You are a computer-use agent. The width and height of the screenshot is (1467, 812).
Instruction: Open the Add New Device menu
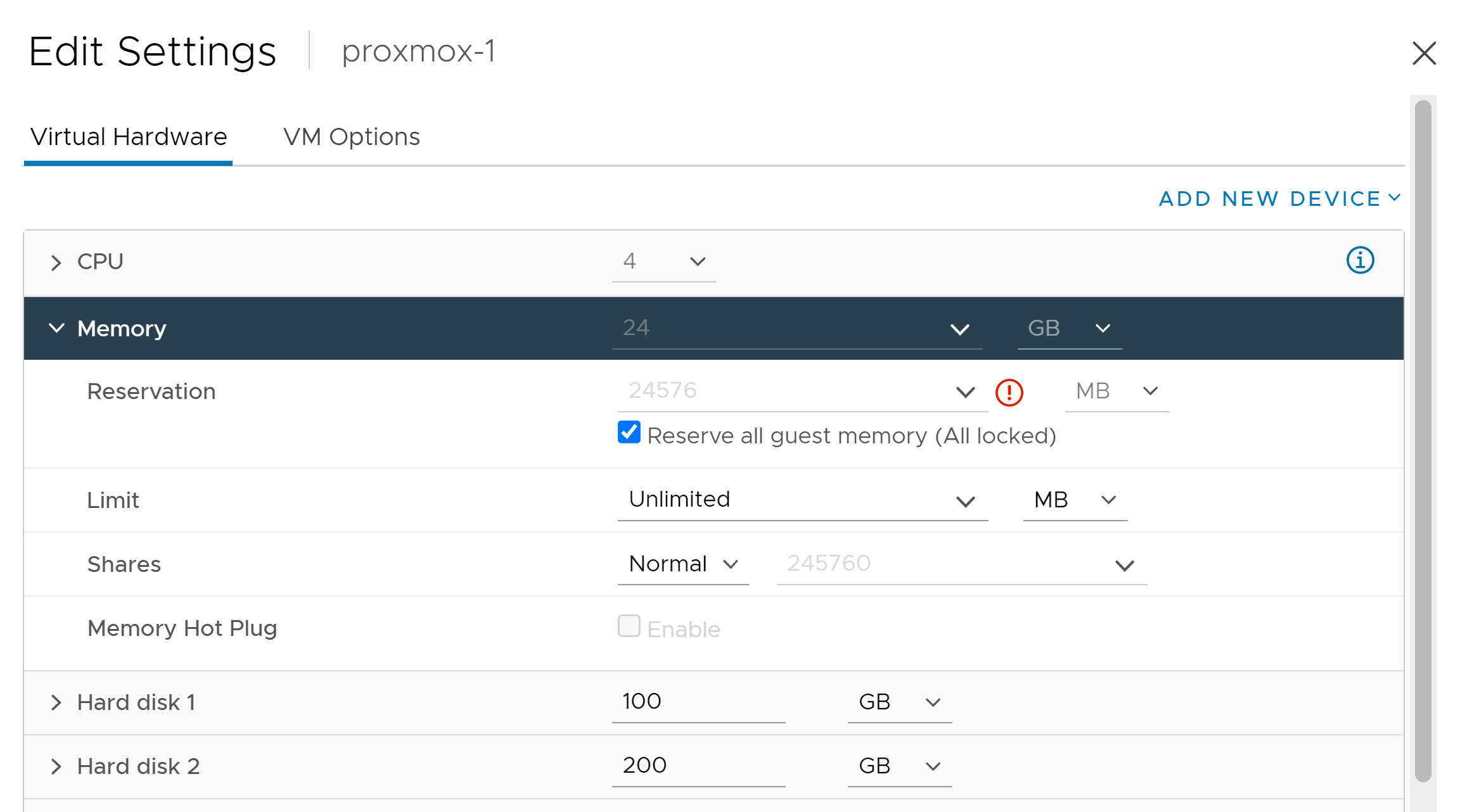pyautogui.click(x=1279, y=199)
